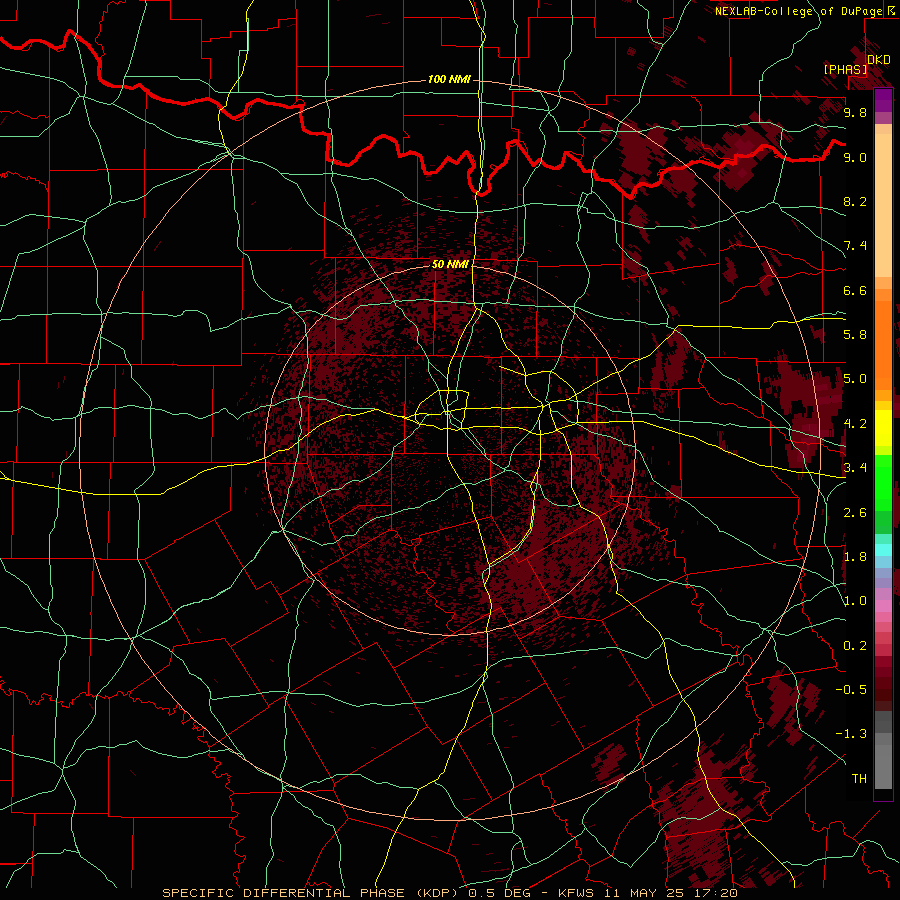The image size is (900, 900).
Task: Click the 9.0 value on the color scale
Action: tap(855, 157)
